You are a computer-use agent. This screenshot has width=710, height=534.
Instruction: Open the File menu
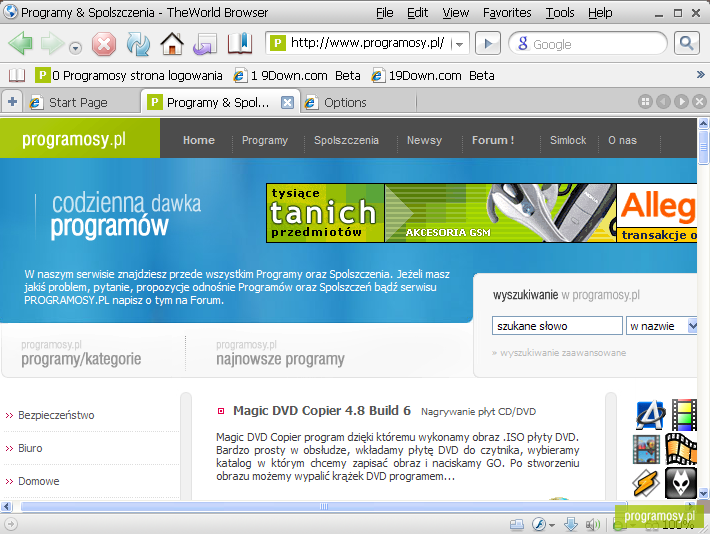pyautogui.click(x=384, y=13)
